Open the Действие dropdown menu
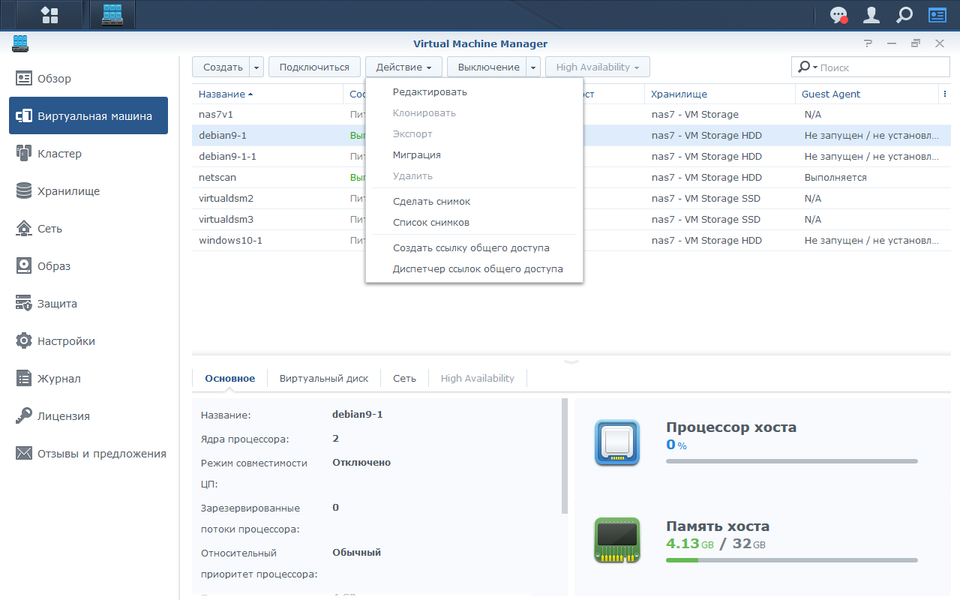Image resolution: width=960 pixels, height=600 pixels. point(403,67)
